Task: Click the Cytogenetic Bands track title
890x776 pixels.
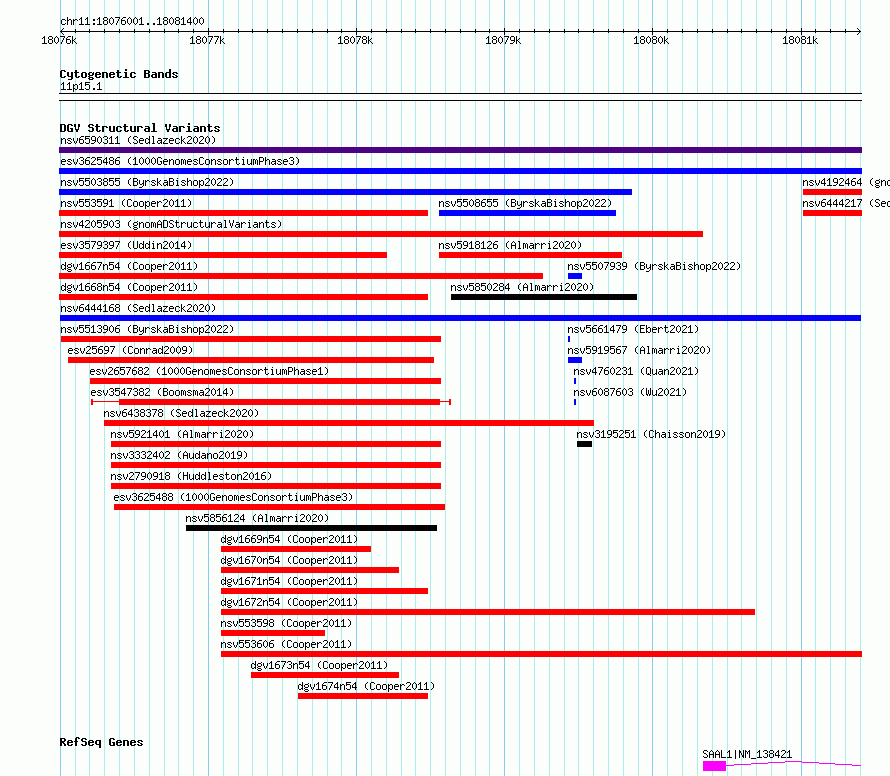Action: click(119, 74)
